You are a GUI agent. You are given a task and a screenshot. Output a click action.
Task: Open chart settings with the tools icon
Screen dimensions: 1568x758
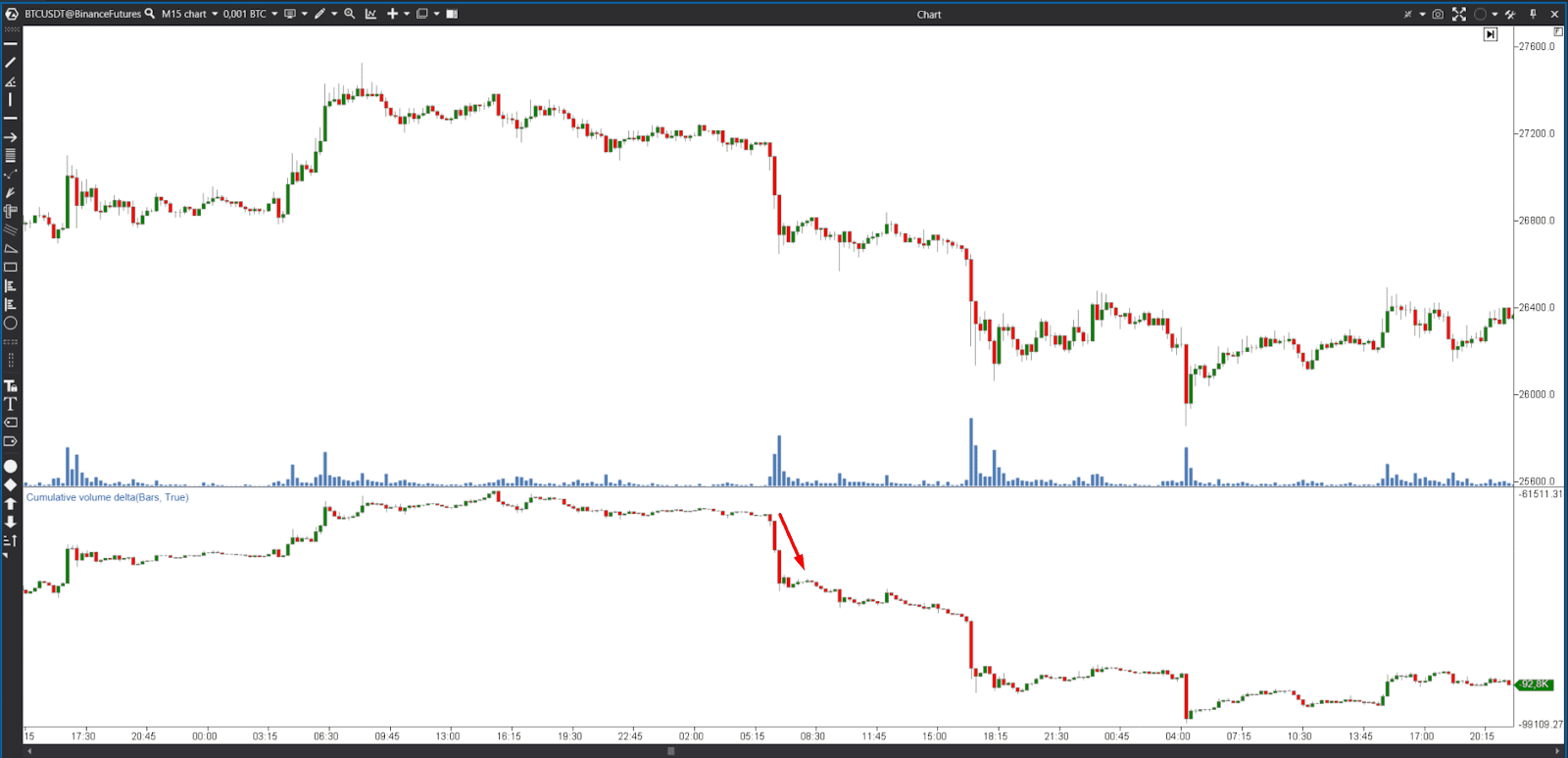tap(1510, 14)
